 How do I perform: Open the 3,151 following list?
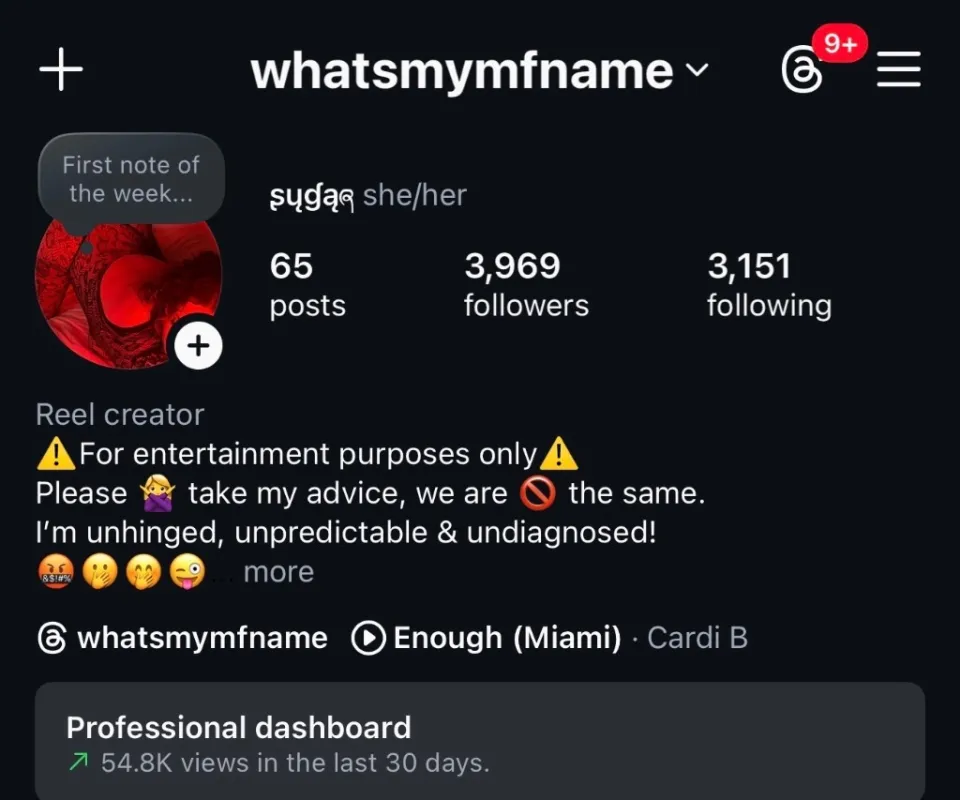(x=770, y=284)
